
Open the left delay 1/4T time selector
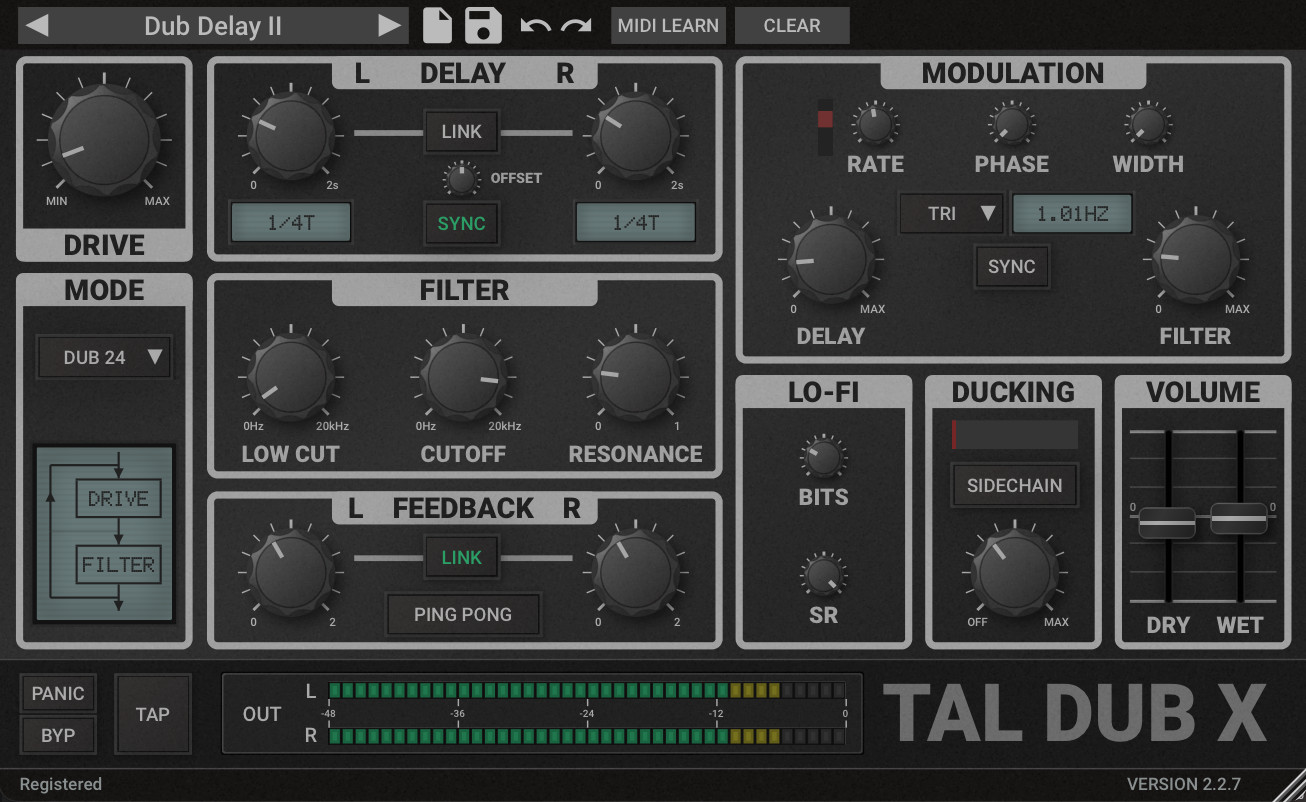pos(290,223)
